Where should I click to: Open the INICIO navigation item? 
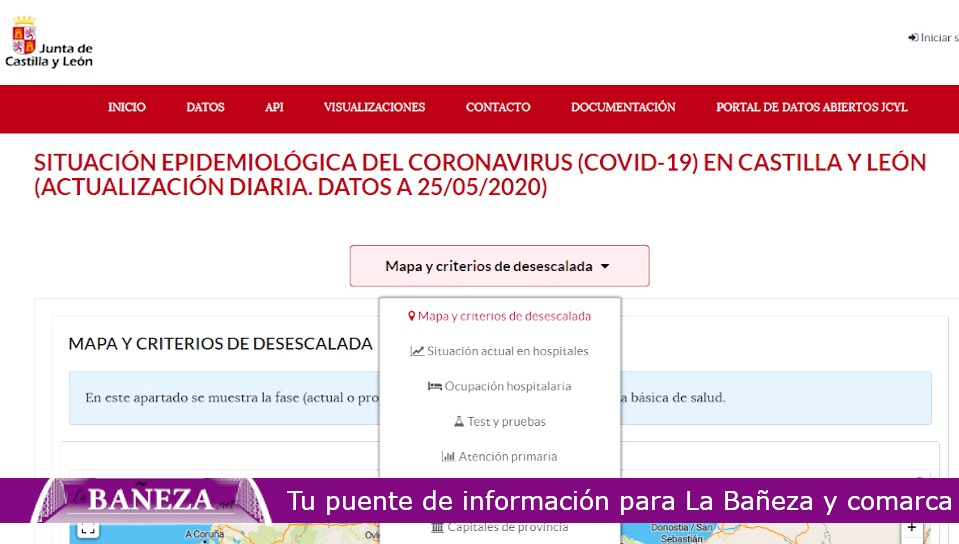click(127, 107)
